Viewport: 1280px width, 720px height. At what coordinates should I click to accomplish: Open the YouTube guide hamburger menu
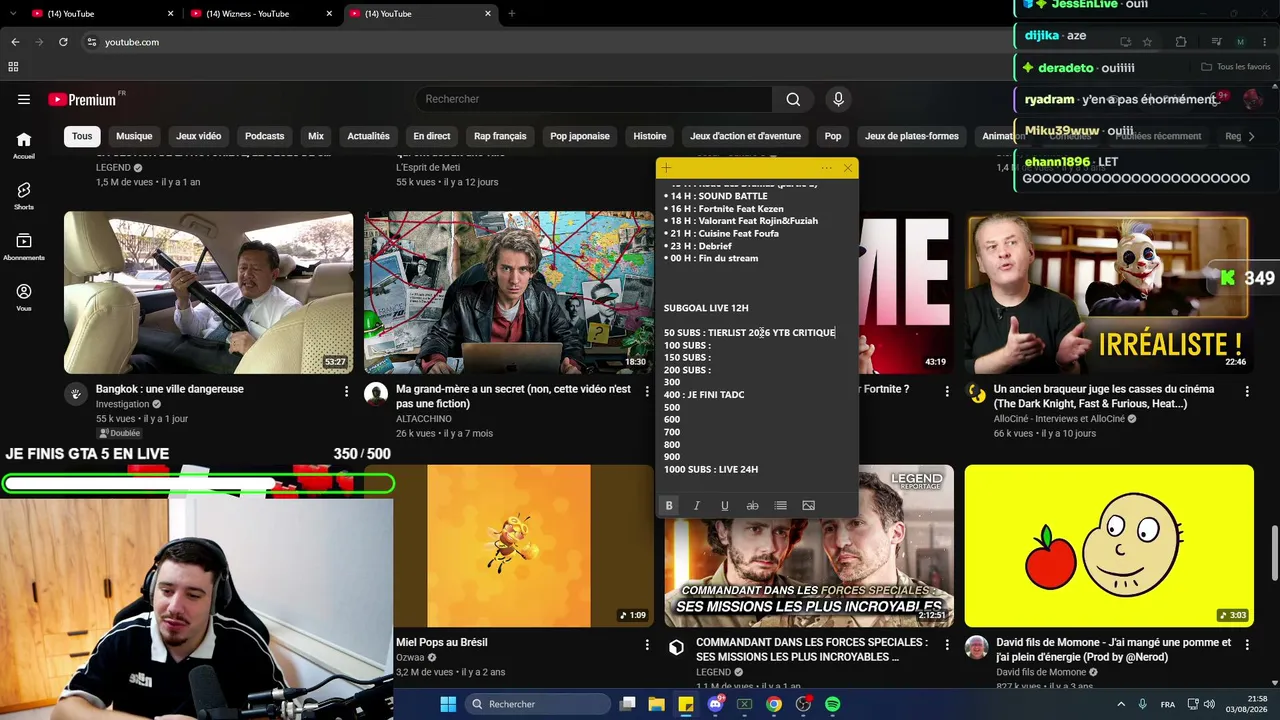(x=24, y=99)
